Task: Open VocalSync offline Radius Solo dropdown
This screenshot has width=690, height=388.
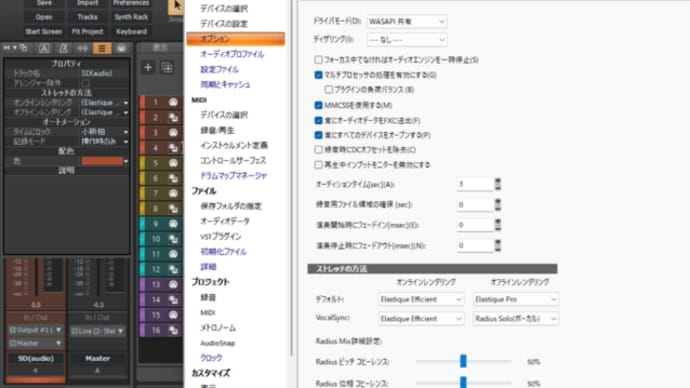Action: coord(516,318)
